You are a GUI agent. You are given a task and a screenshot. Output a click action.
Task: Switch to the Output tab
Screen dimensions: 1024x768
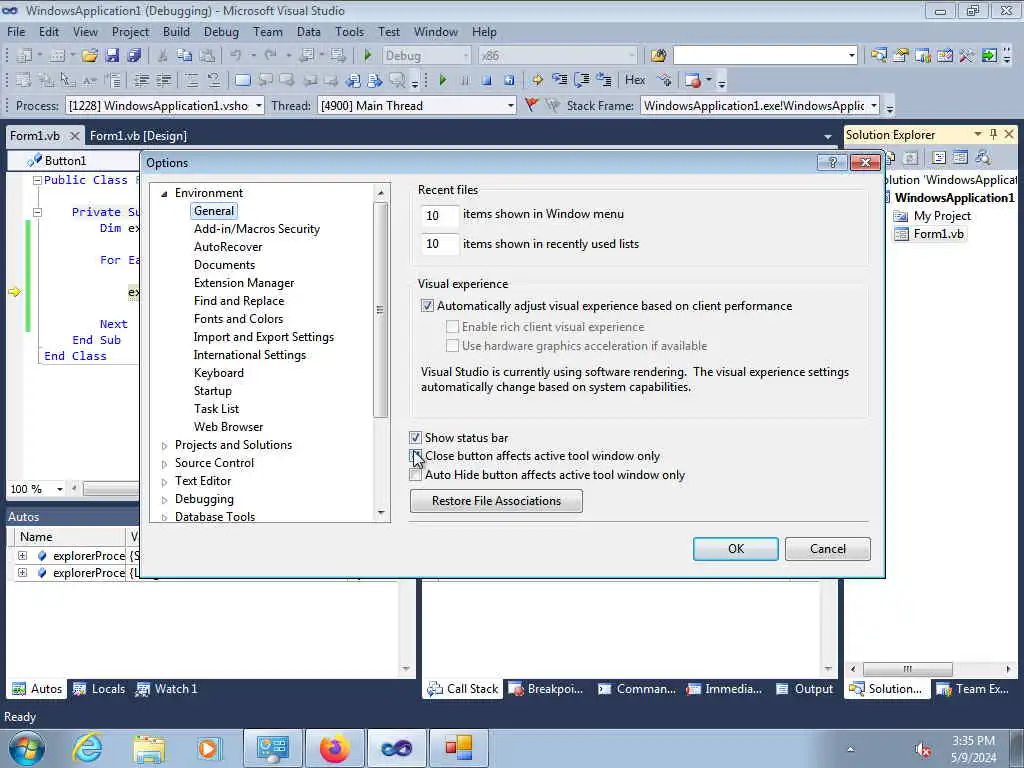click(x=805, y=688)
